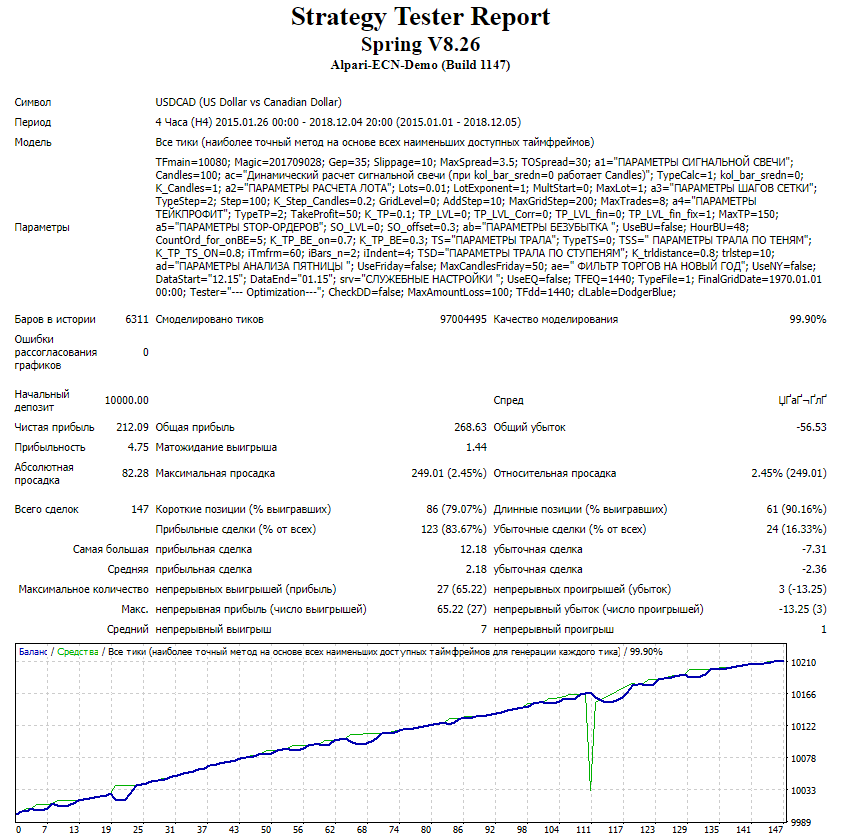This screenshot has width=845, height=836.
Task: Select the initial deposit value 10000.00
Action: [127, 400]
